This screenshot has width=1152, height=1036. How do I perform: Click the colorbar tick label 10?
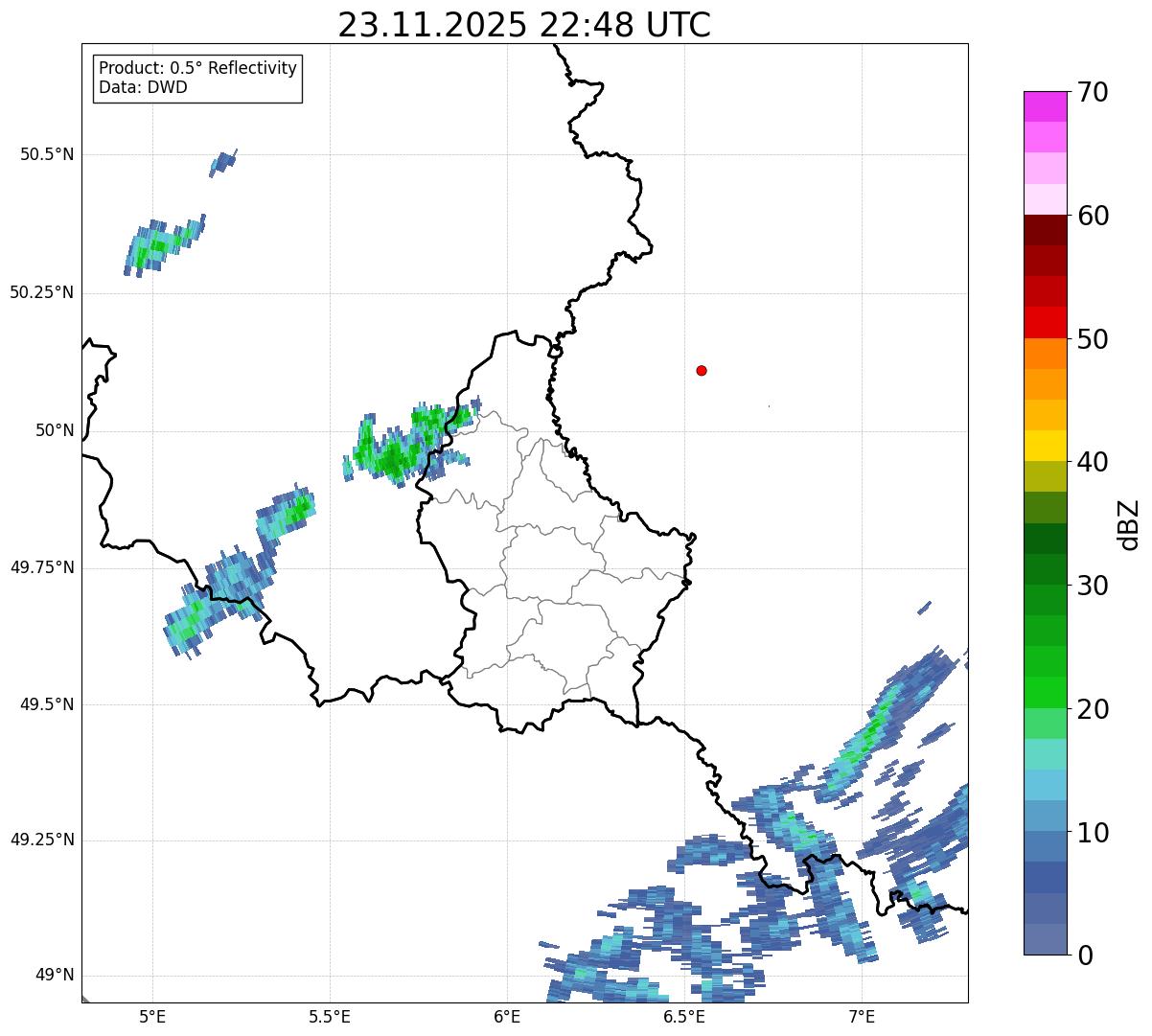pos(1093,832)
